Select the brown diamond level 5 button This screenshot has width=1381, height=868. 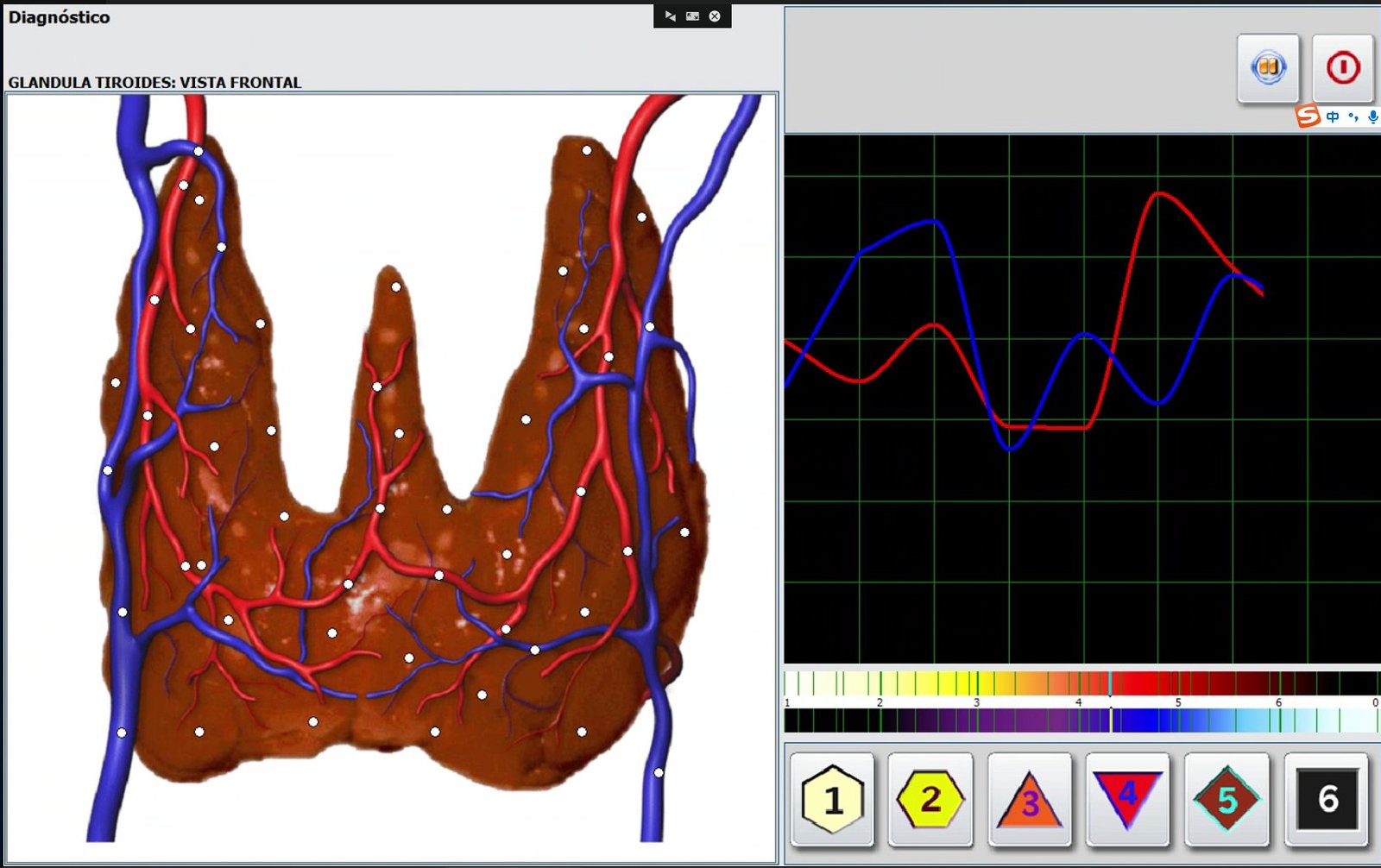(x=1227, y=799)
